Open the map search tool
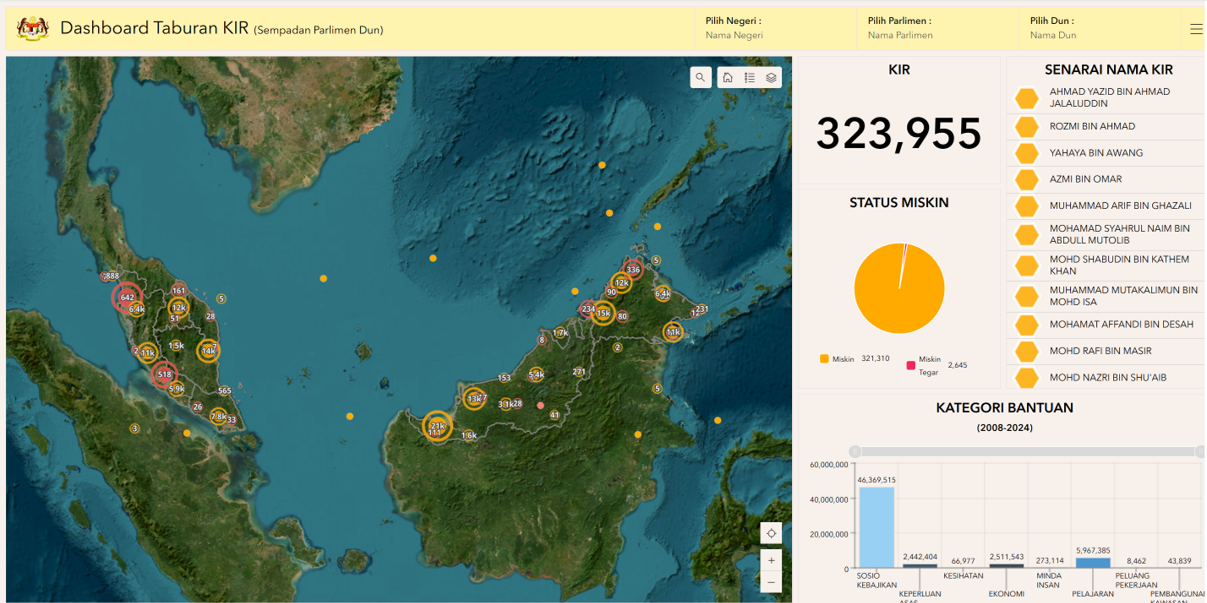Viewport: 1207px width, 603px height. pyautogui.click(x=701, y=77)
